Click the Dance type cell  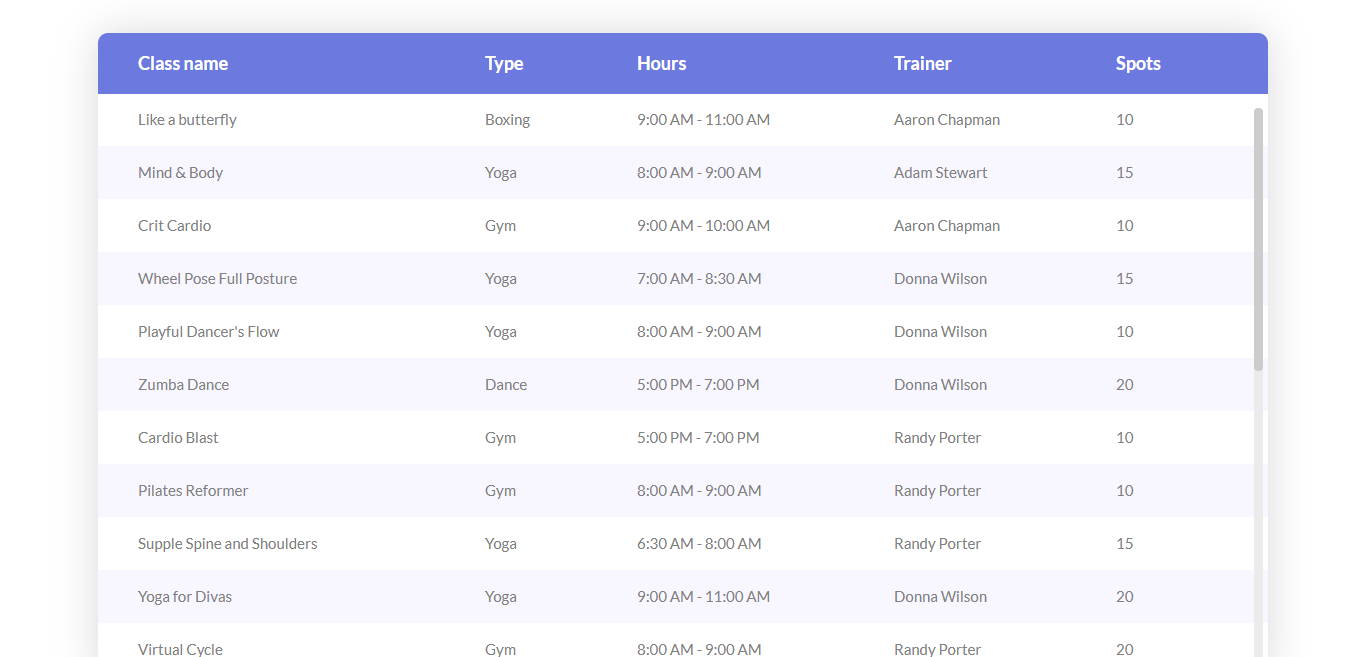click(505, 385)
